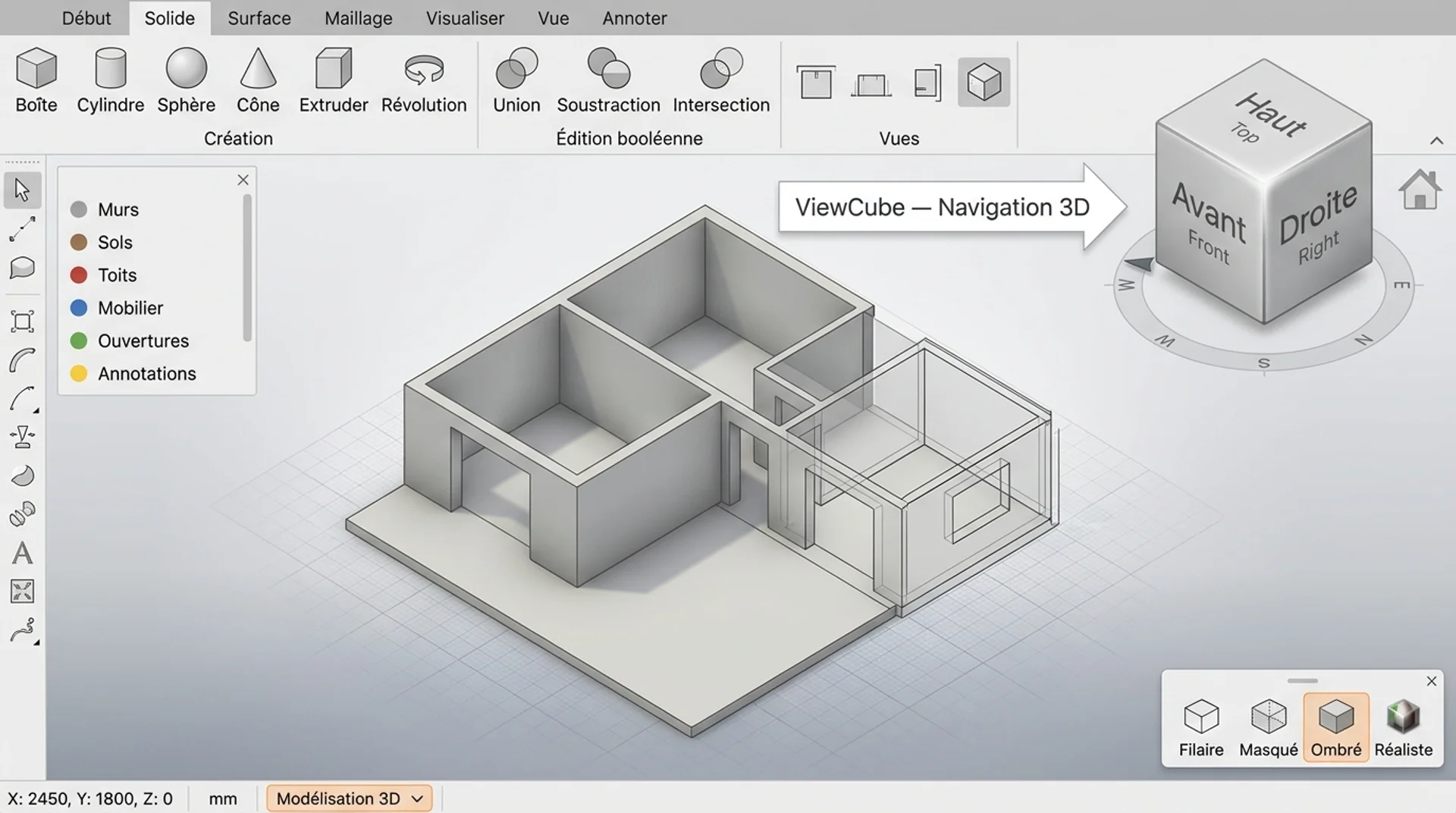Image resolution: width=1456 pixels, height=813 pixels.
Task: Switch to side view in Vues group
Action: (x=927, y=83)
